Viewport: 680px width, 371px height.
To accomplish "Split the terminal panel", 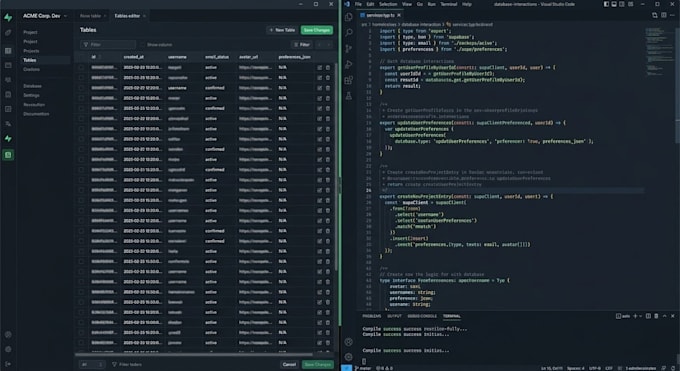I will [x=648, y=316].
